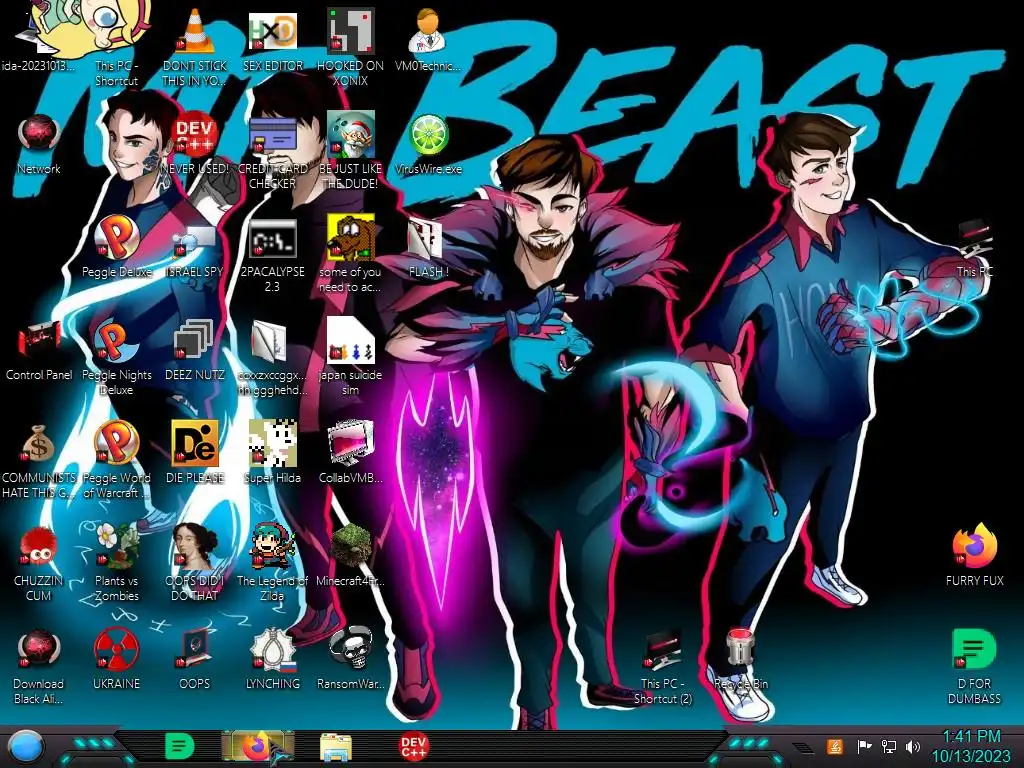Open Action Center flag tray icon
The height and width of the screenshot is (768, 1024).
click(x=863, y=746)
